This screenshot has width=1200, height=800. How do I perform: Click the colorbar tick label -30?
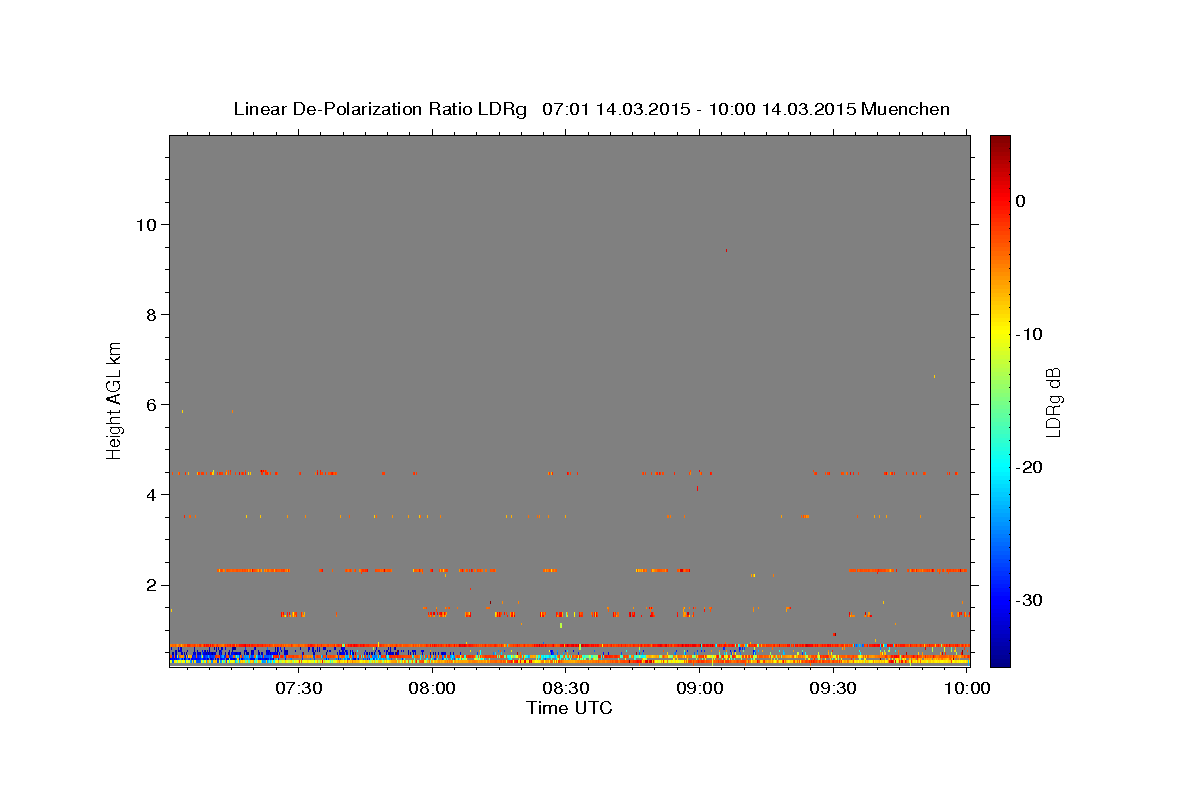[1029, 600]
